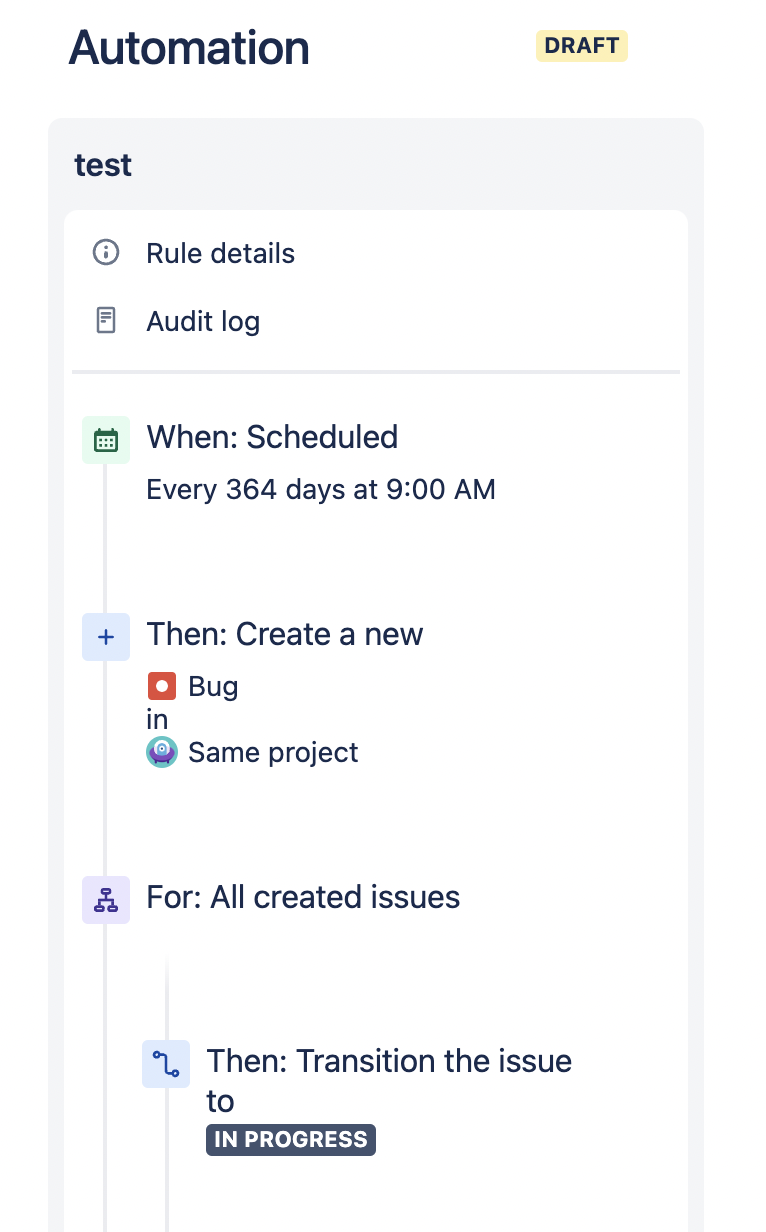Click the Same project label

coord(272,752)
